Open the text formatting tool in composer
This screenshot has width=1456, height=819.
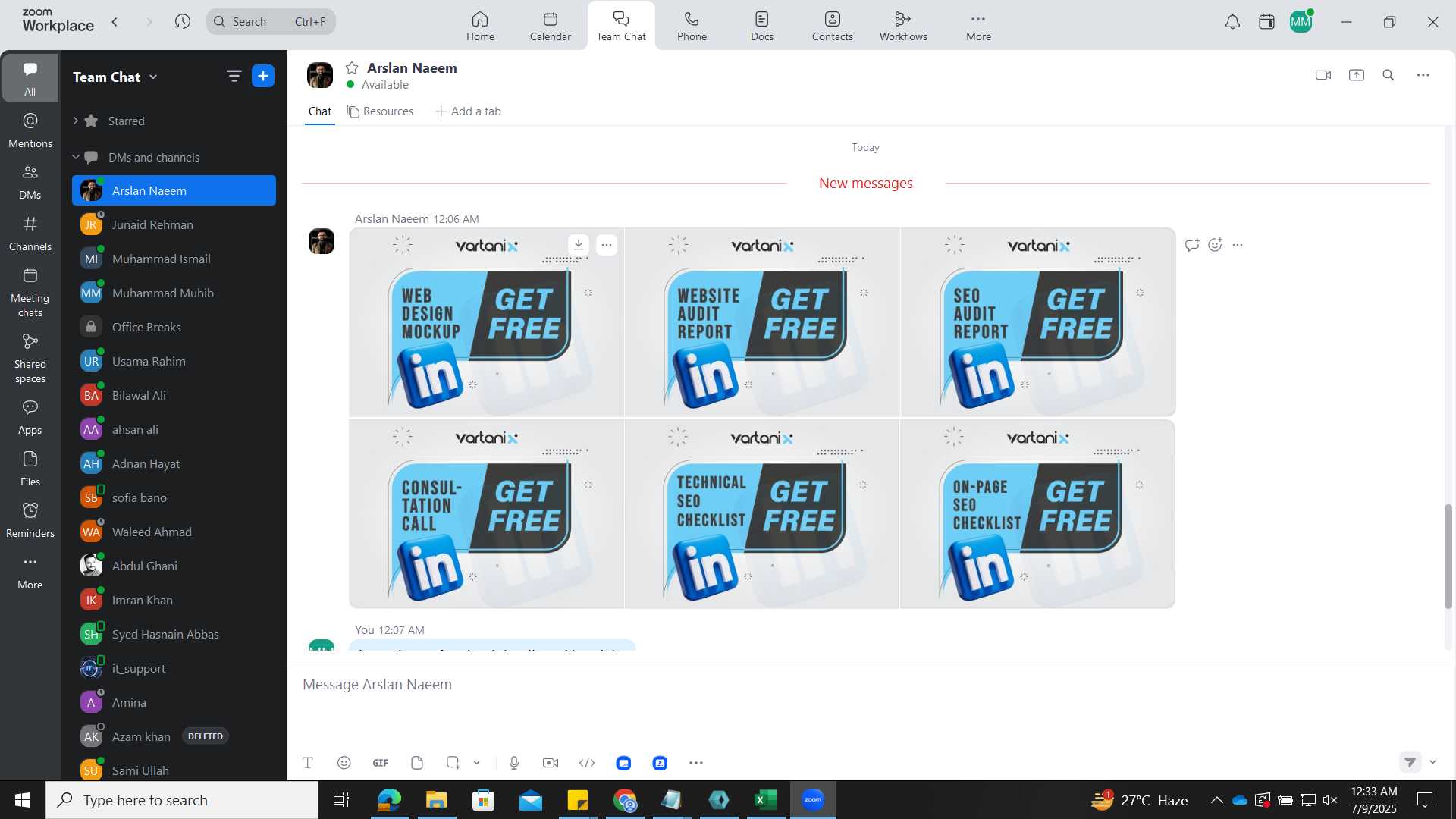pos(308,763)
